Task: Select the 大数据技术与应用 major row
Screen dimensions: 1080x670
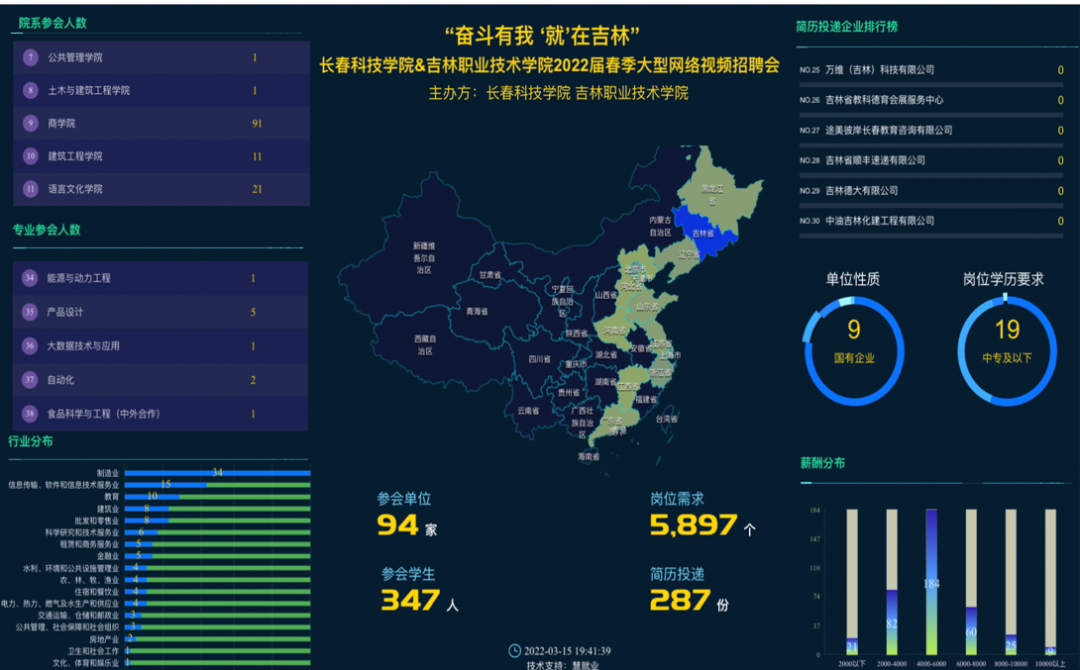Action: point(161,346)
